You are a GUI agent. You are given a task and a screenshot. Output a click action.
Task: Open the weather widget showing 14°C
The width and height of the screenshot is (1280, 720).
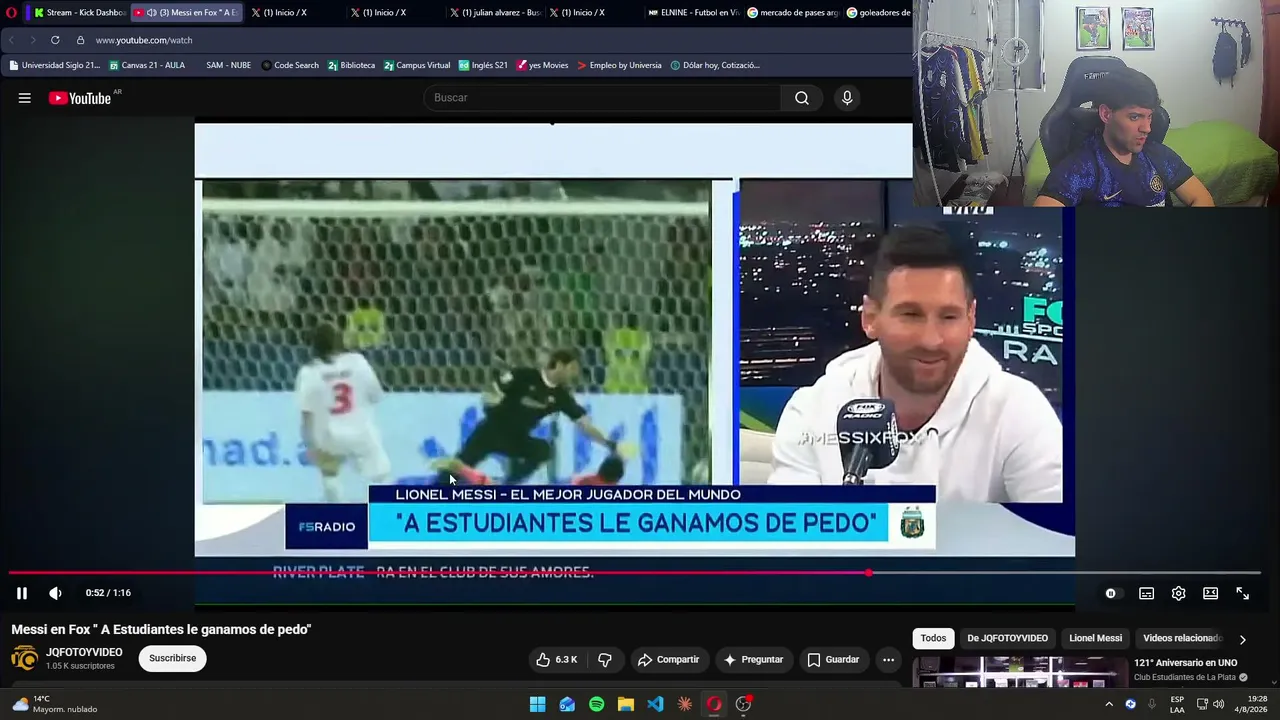(x=54, y=704)
